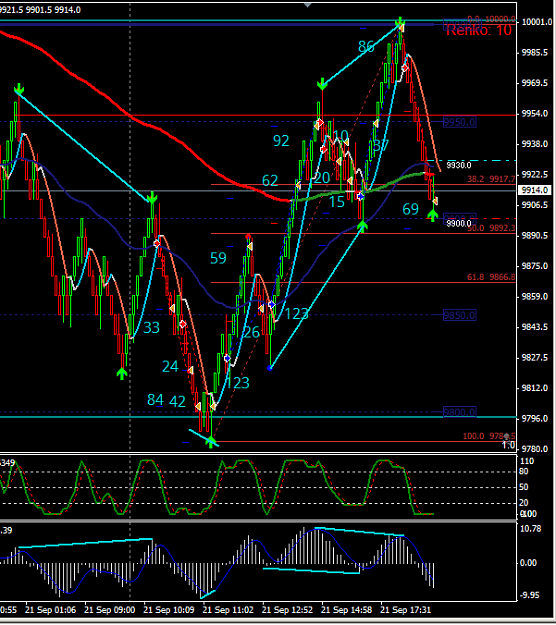Screen dimensions: 556x625
Task: Click the blue dot starting the cyan trendline
Action: [270, 368]
